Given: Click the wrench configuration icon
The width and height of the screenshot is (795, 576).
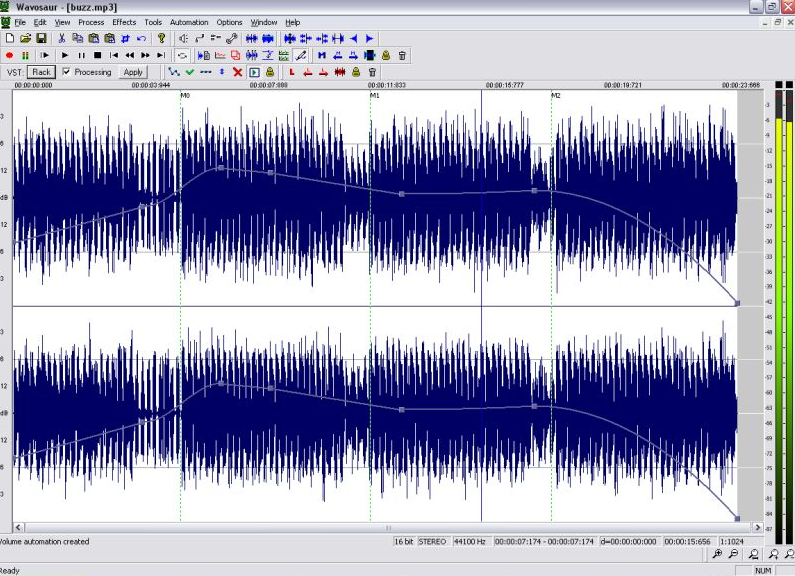Looking at the screenshot, I should pos(232,38).
